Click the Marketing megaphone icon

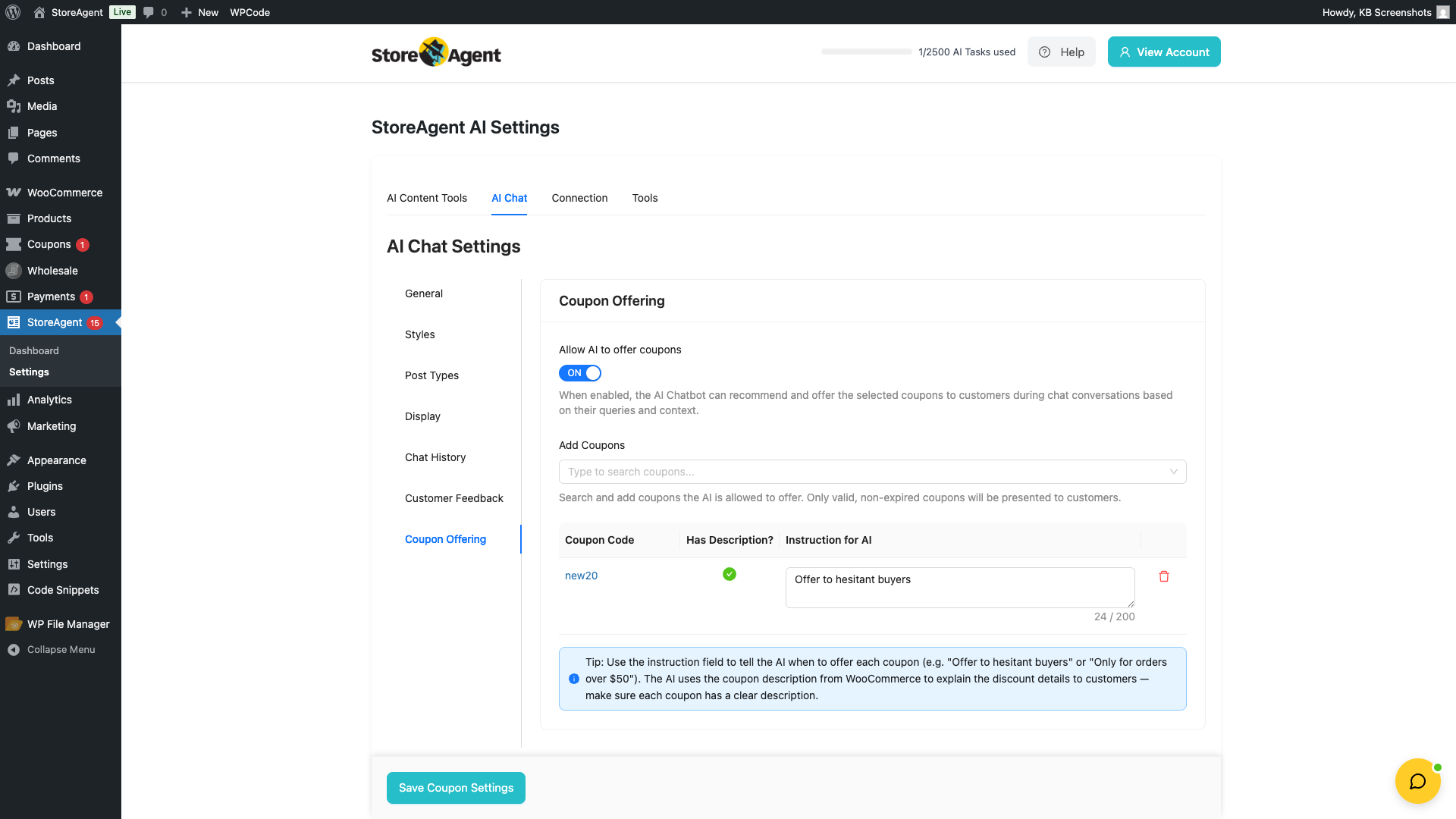coord(14,426)
